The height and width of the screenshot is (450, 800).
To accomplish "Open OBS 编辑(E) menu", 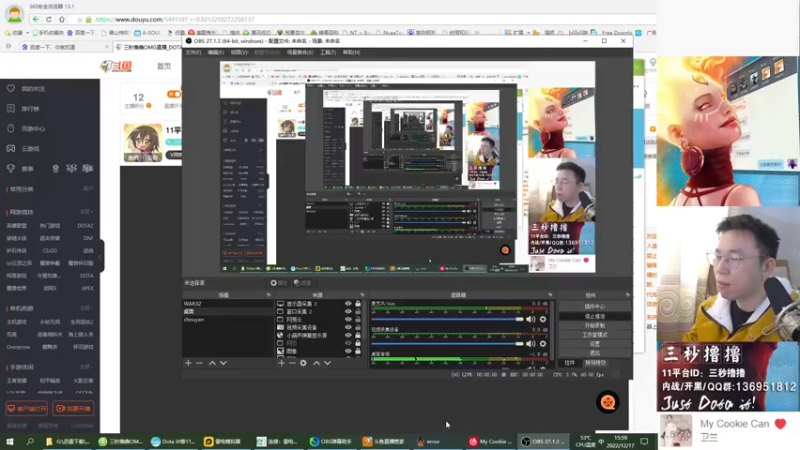I will click(x=215, y=52).
